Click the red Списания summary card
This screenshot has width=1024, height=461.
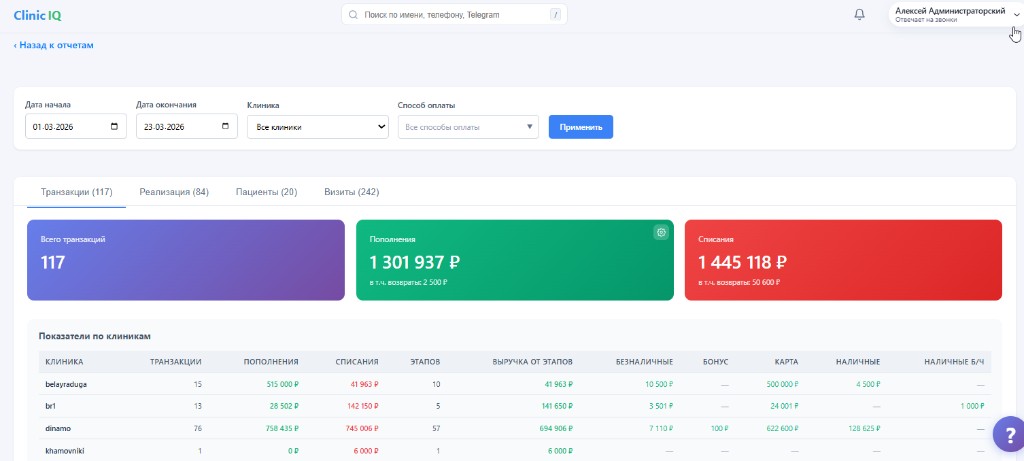pyautogui.click(x=843, y=260)
